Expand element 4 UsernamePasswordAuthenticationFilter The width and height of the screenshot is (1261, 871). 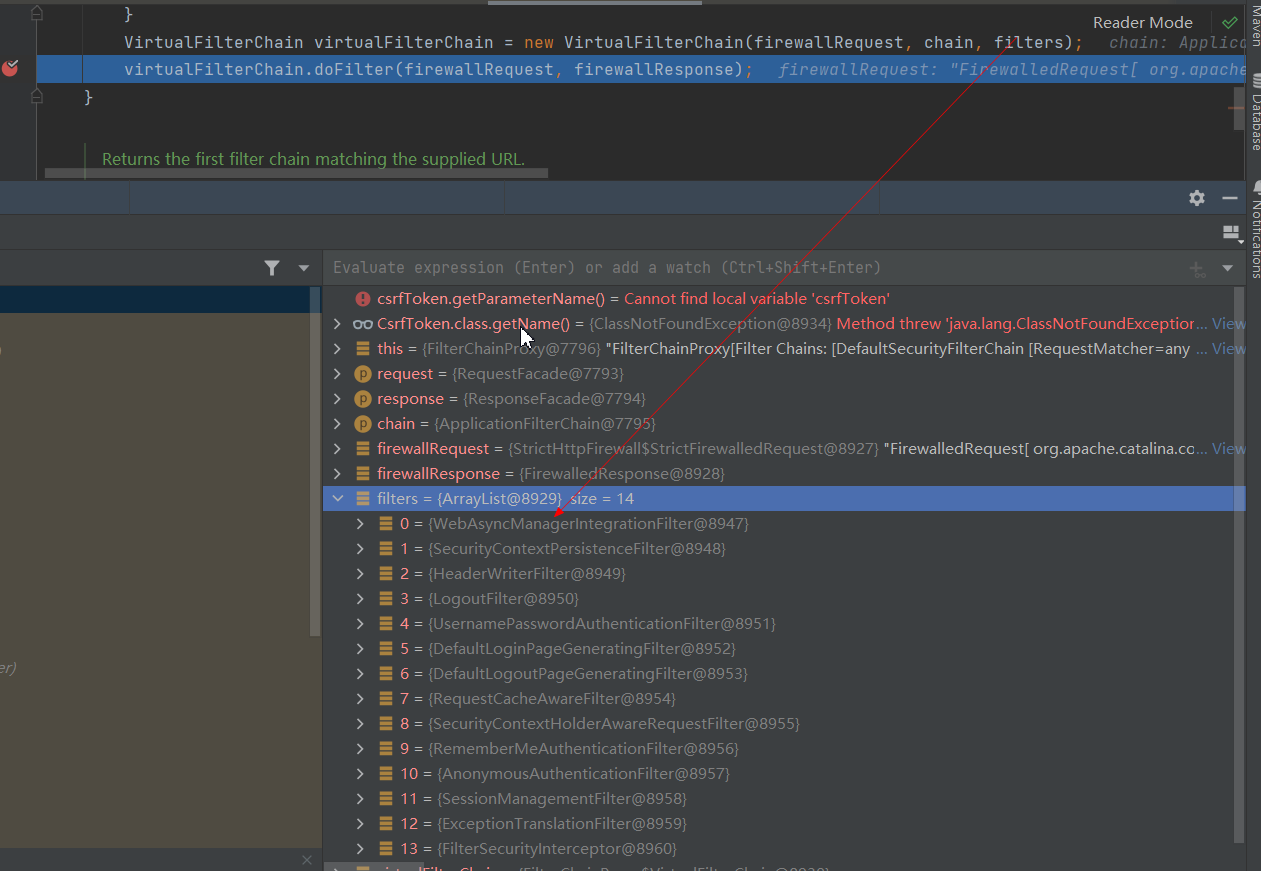point(361,623)
